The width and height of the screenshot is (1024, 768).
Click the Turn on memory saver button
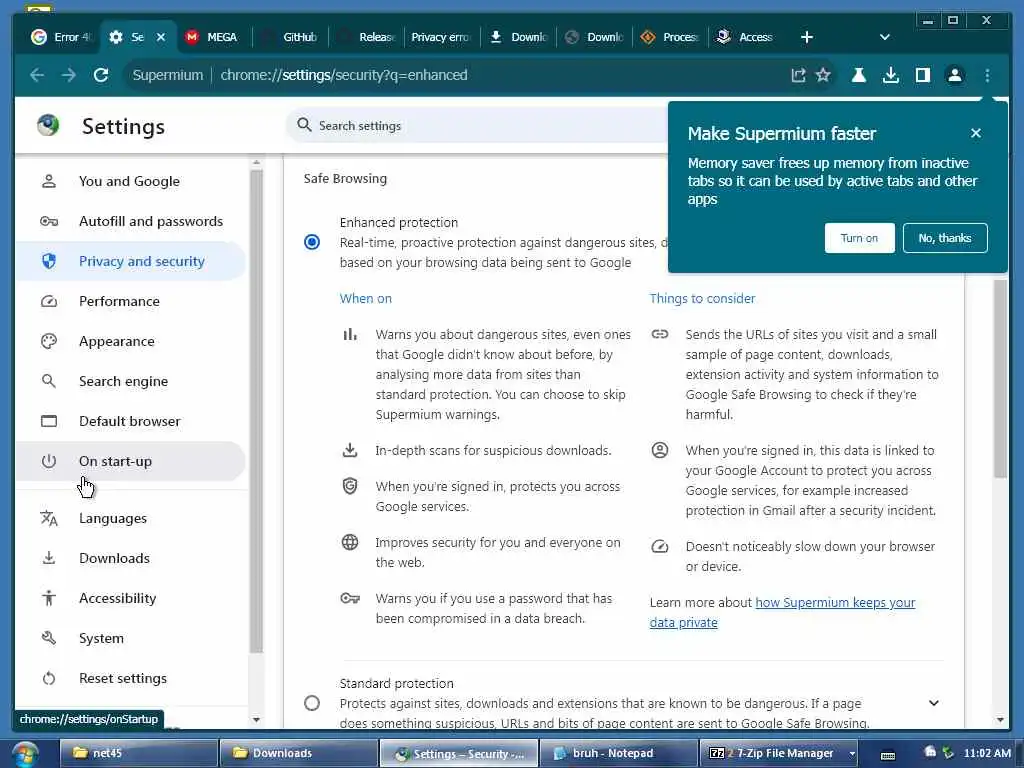pos(859,238)
